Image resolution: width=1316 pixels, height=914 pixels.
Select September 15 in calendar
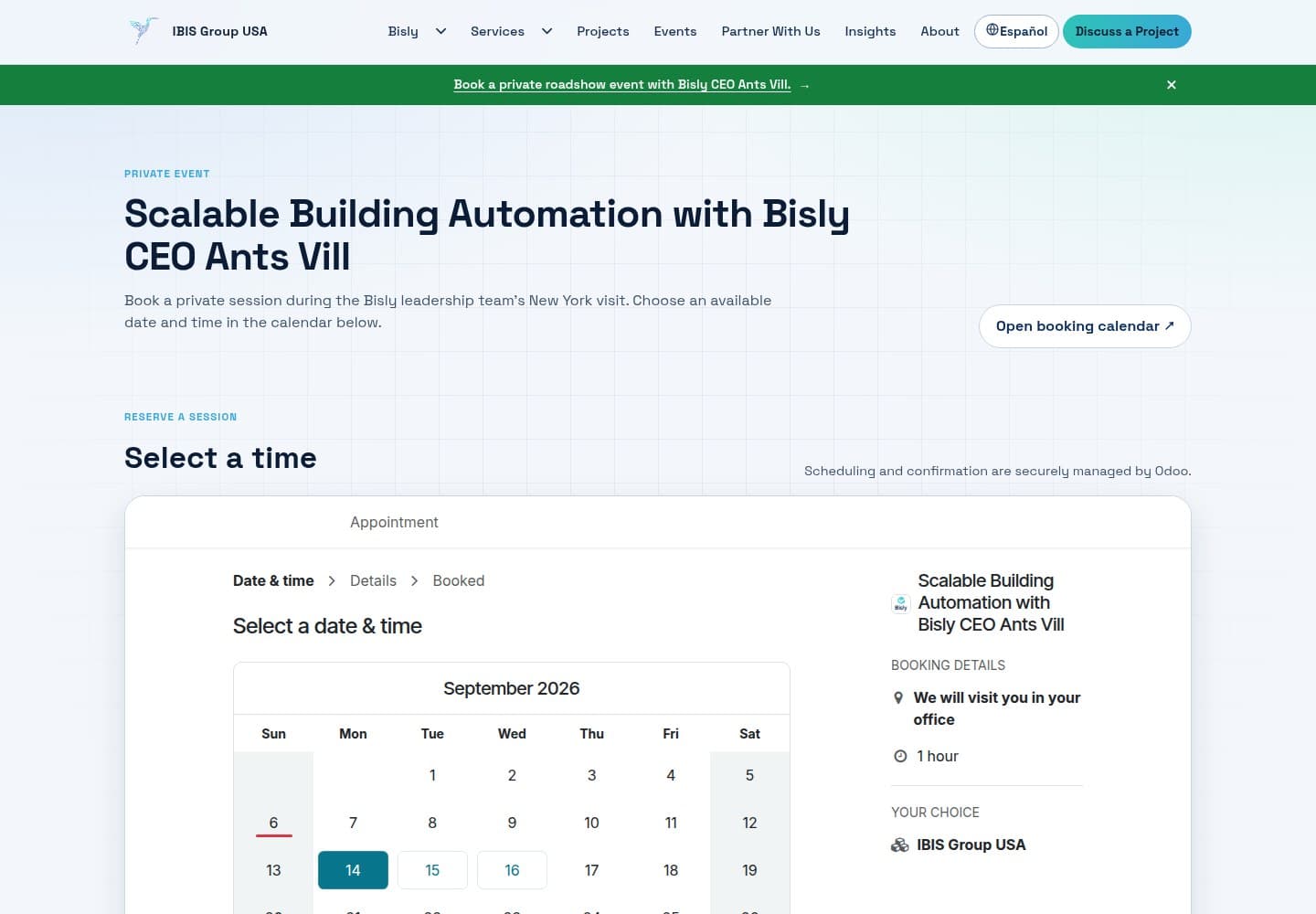click(432, 870)
